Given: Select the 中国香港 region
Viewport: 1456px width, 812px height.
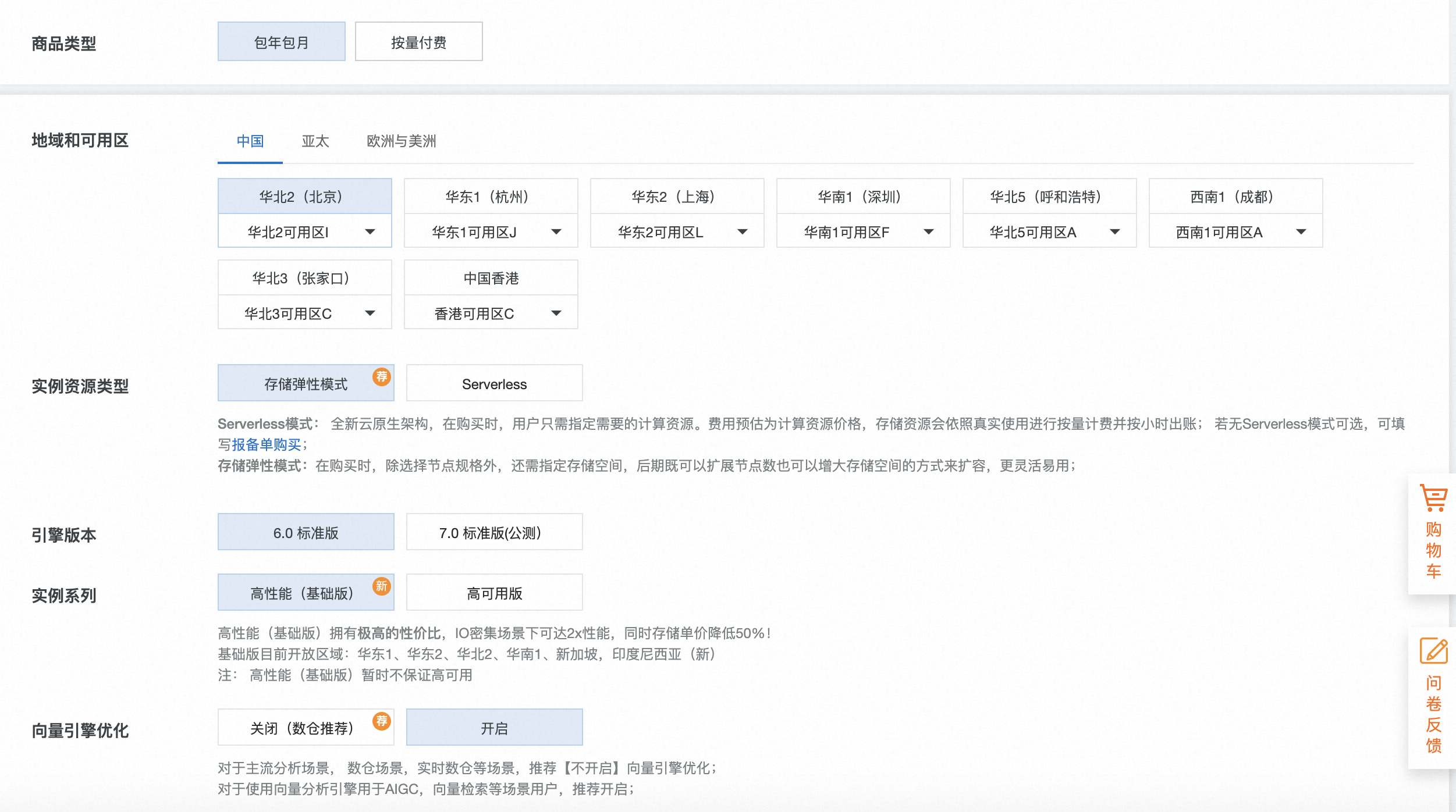Looking at the screenshot, I should tap(491, 277).
